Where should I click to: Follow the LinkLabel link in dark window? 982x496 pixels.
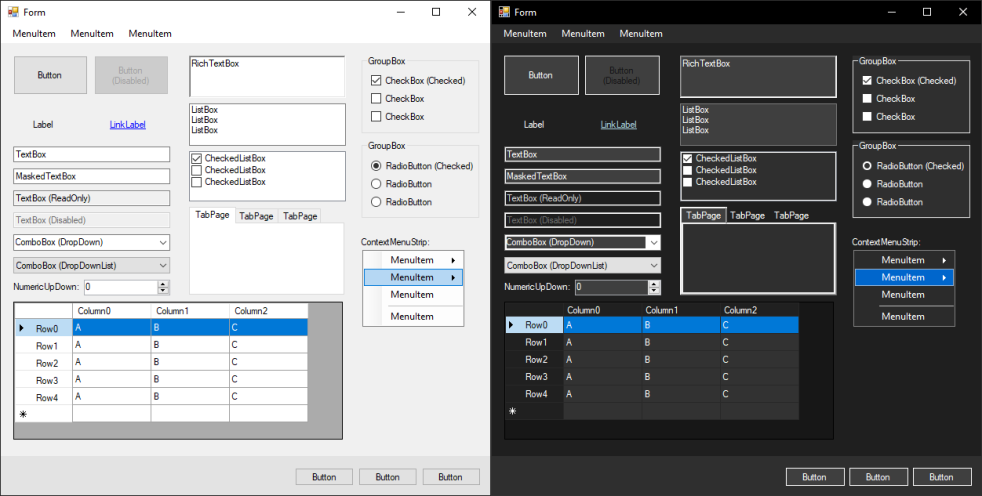(x=619, y=125)
